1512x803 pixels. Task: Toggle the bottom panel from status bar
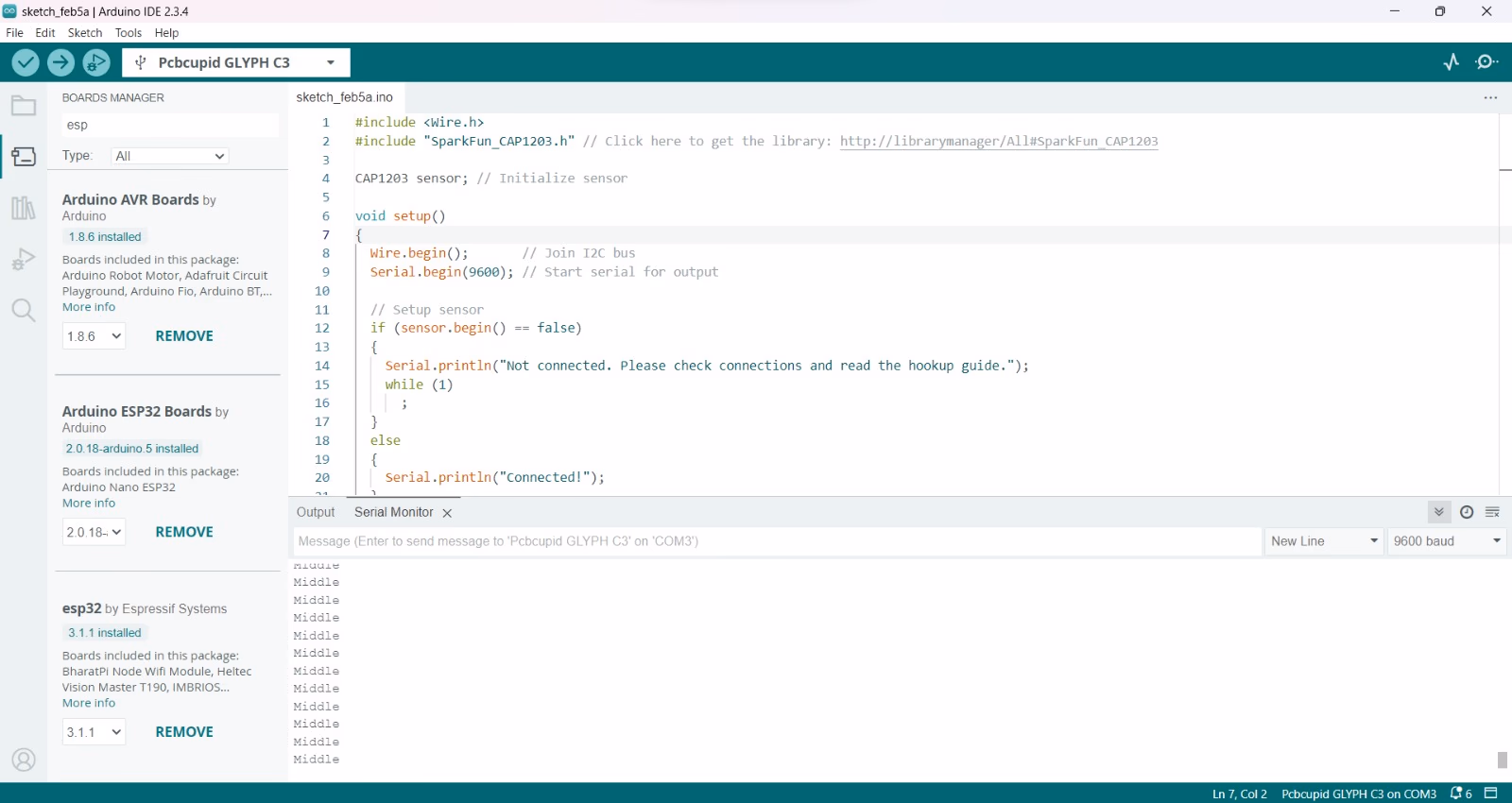(x=1491, y=794)
